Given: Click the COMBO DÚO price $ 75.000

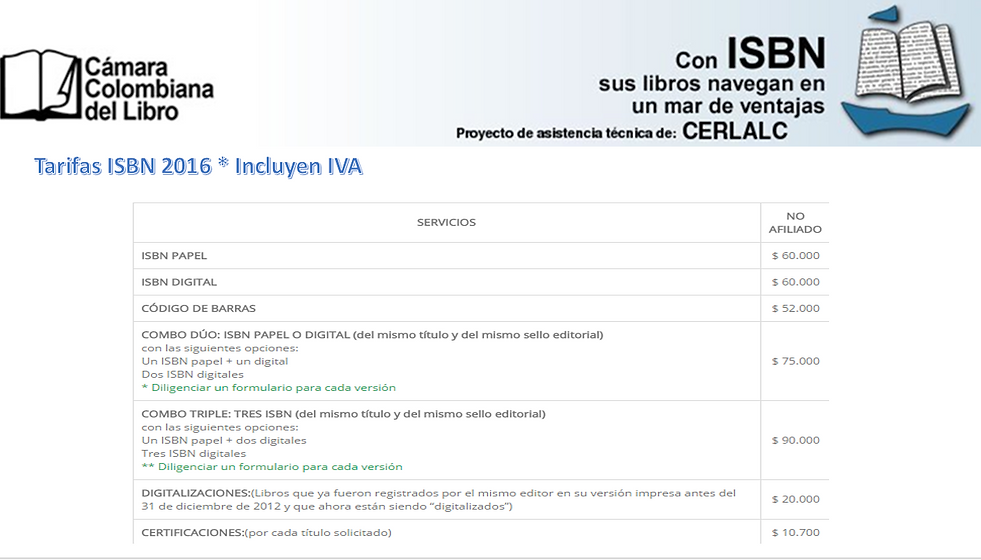Looking at the screenshot, I should coord(795,361).
